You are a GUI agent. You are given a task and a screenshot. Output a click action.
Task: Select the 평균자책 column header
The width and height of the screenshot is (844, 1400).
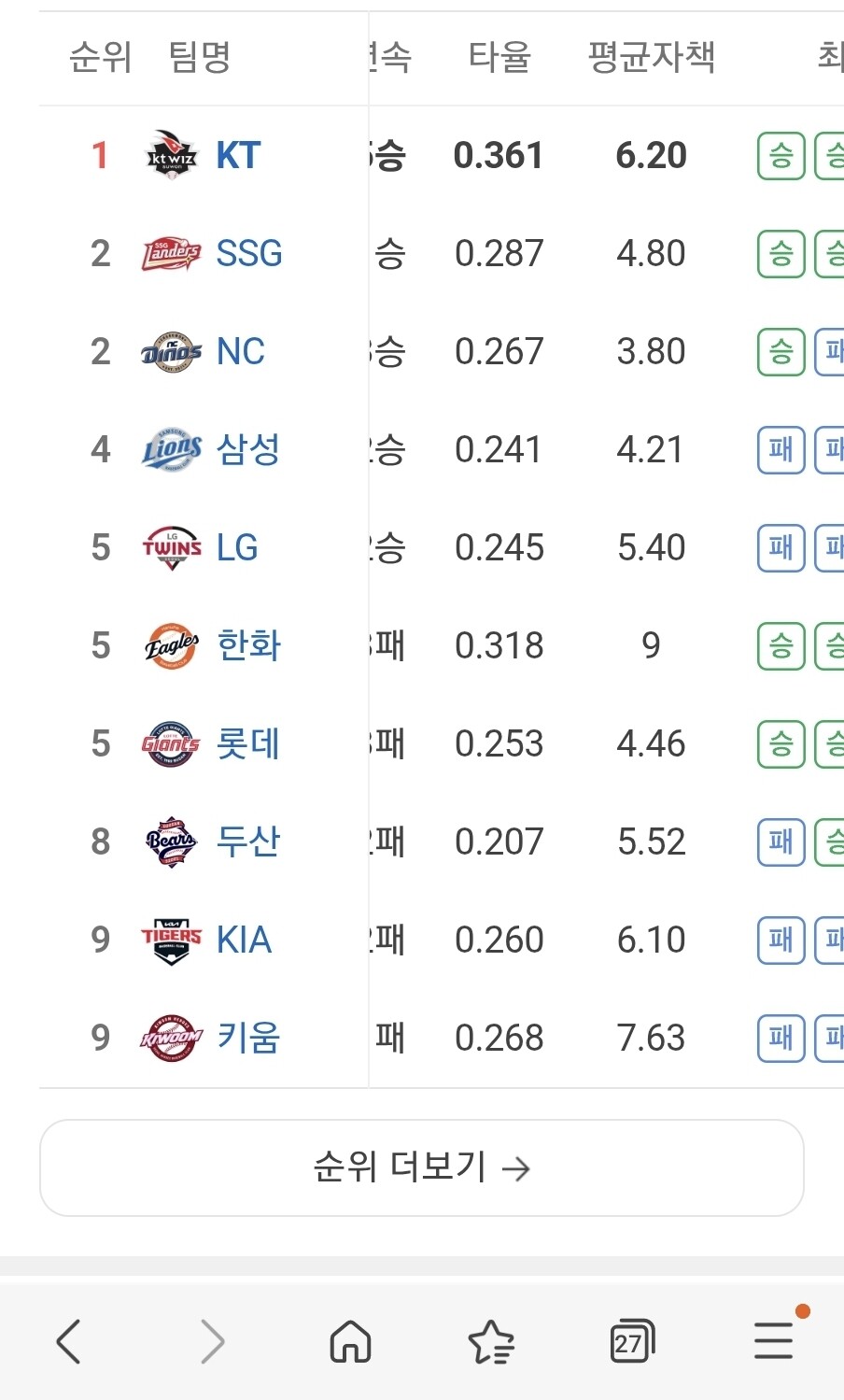point(652,57)
